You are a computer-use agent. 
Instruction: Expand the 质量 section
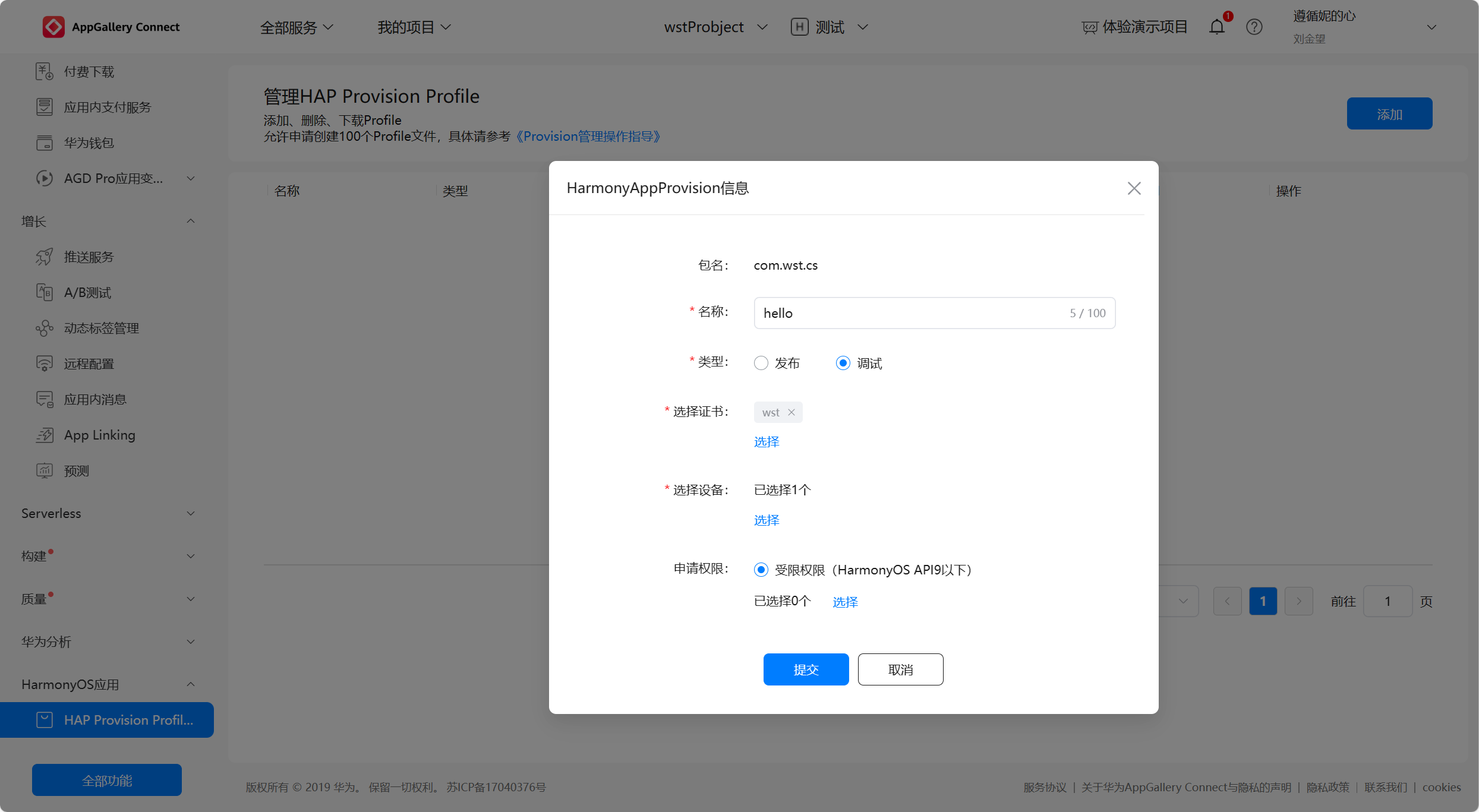point(191,599)
